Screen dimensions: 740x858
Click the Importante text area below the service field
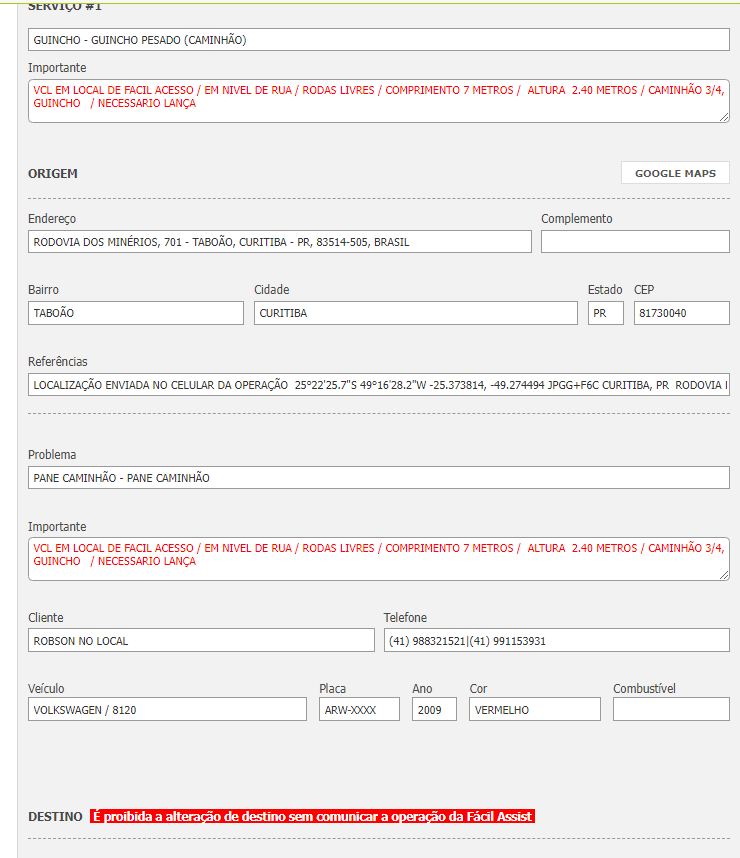tap(378, 101)
